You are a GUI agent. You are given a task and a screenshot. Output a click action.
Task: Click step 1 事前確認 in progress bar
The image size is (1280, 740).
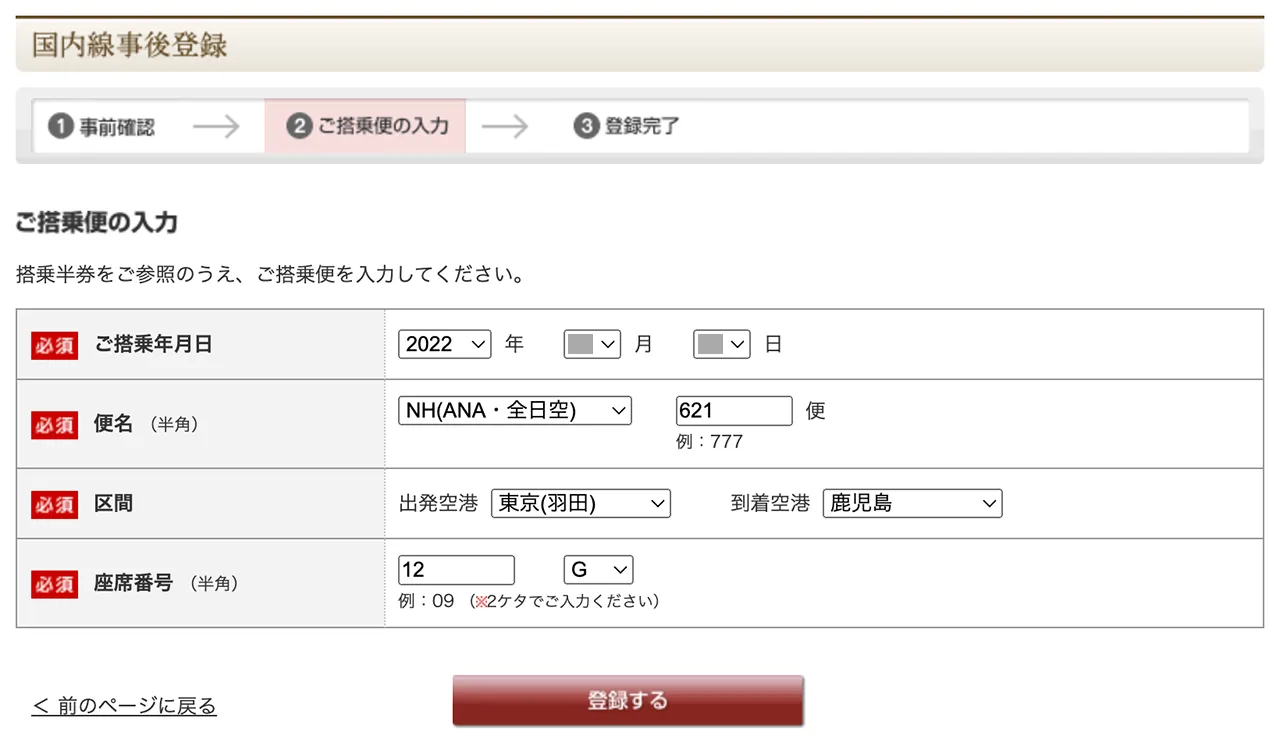coord(102,127)
